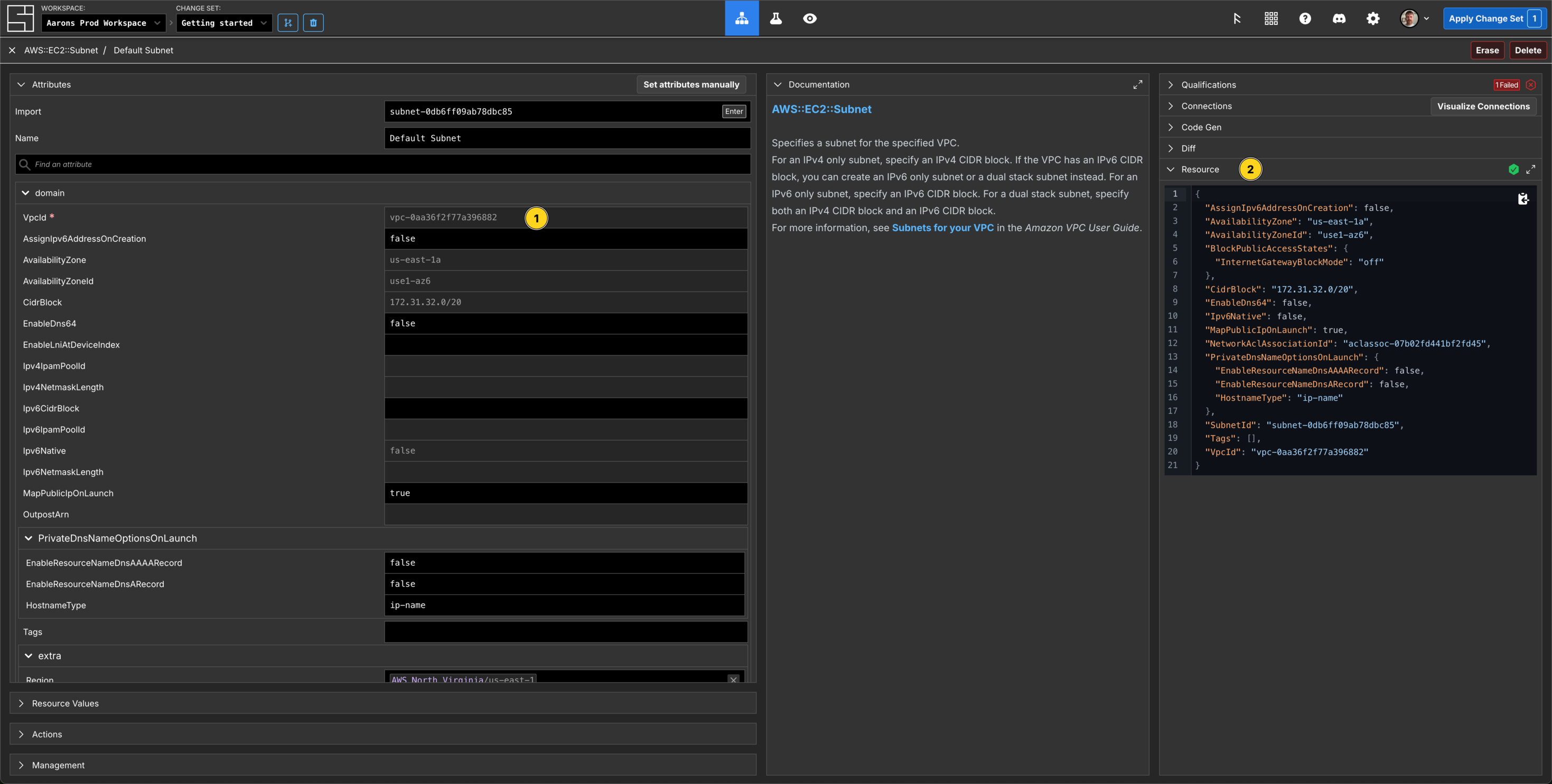Open the user profile avatar menu

[1414, 18]
